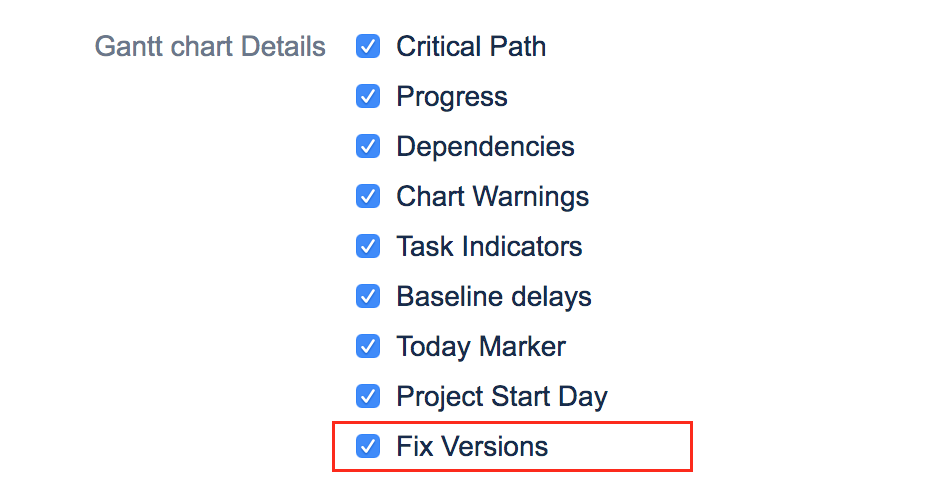The width and height of the screenshot is (952, 488).
Task: Disable the Project Start Day checkbox
Action: click(x=368, y=396)
